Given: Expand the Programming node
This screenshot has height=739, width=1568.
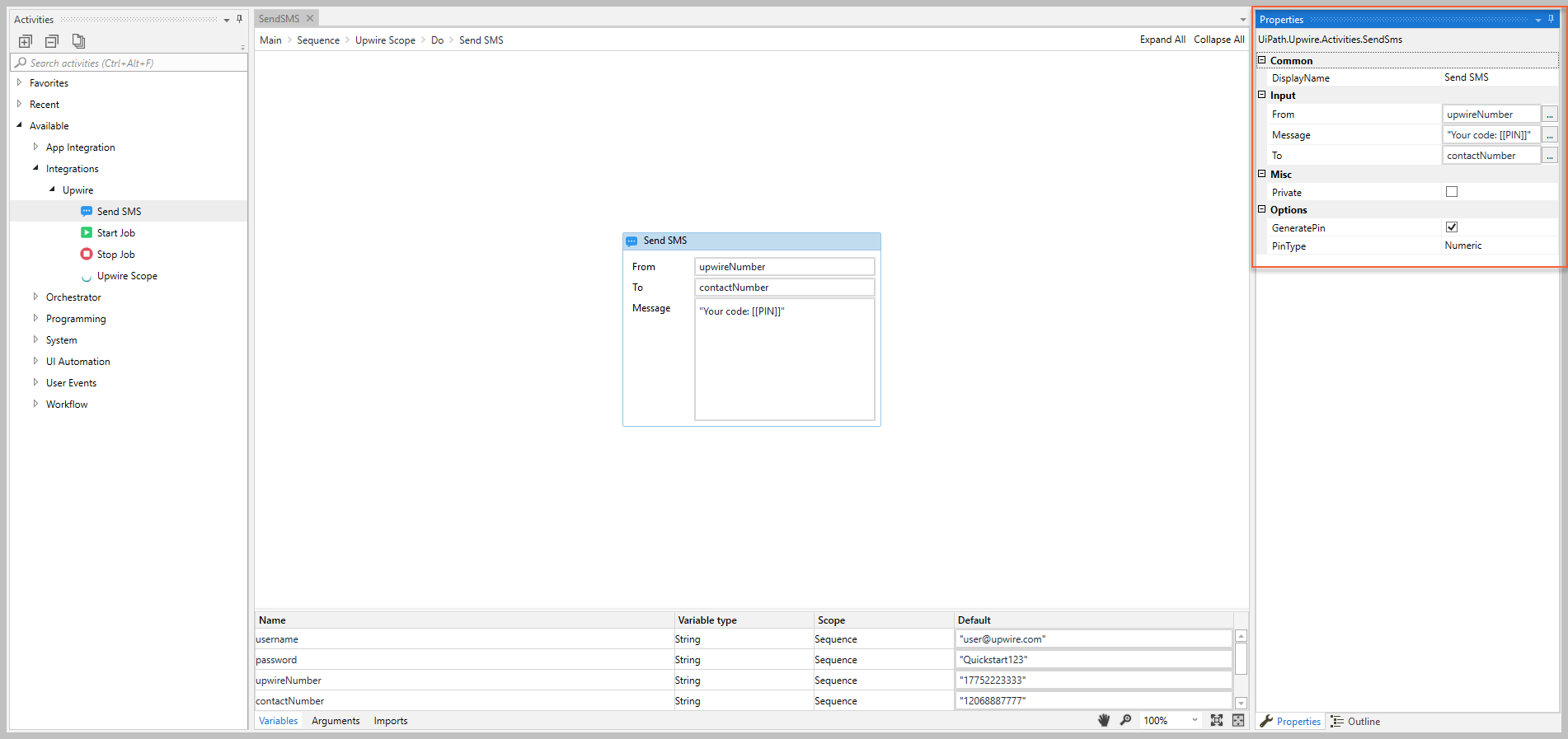Looking at the screenshot, I should [x=35, y=318].
